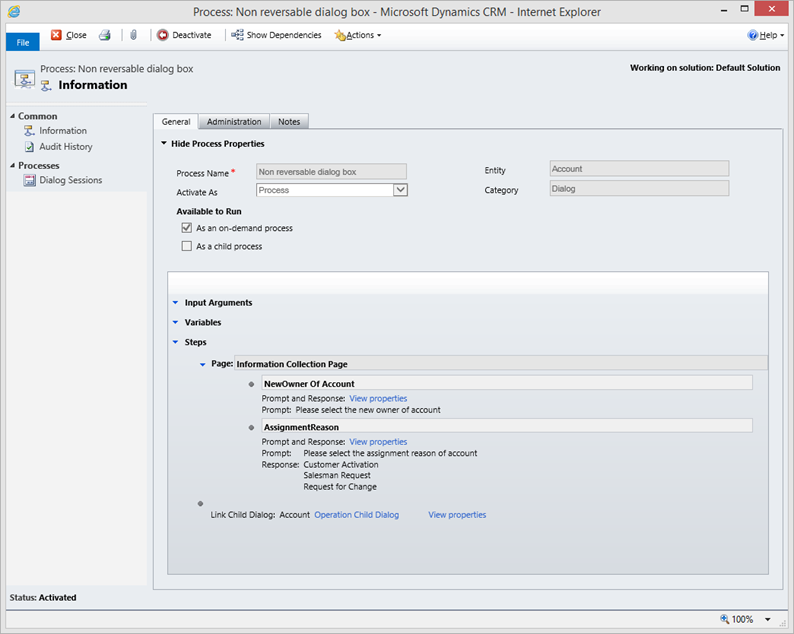Click the Dialog Sessions sidebar icon
The height and width of the screenshot is (634, 794).
[29, 180]
